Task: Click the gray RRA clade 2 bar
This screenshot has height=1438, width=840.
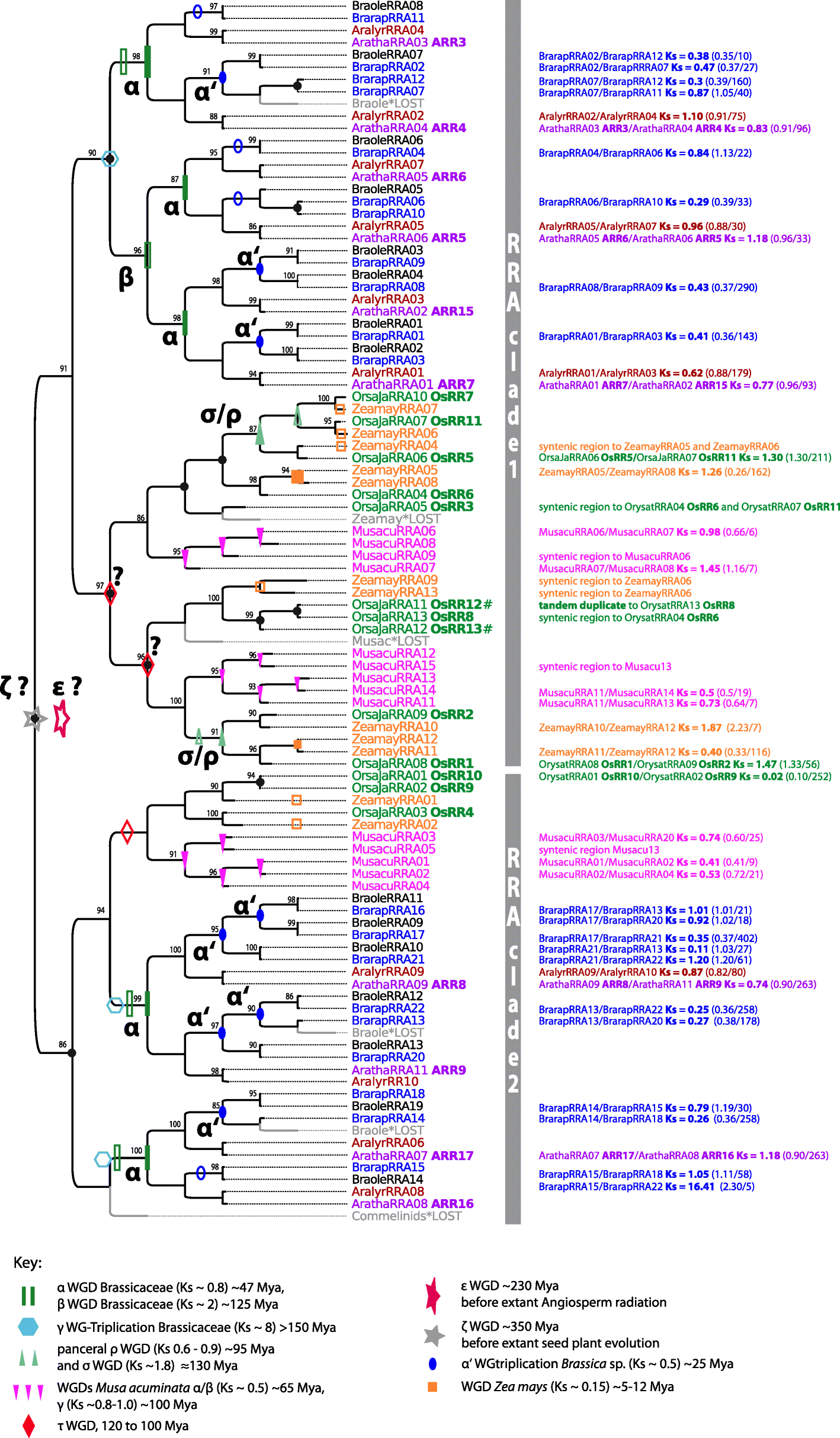Action: pyautogui.click(x=513, y=998)
